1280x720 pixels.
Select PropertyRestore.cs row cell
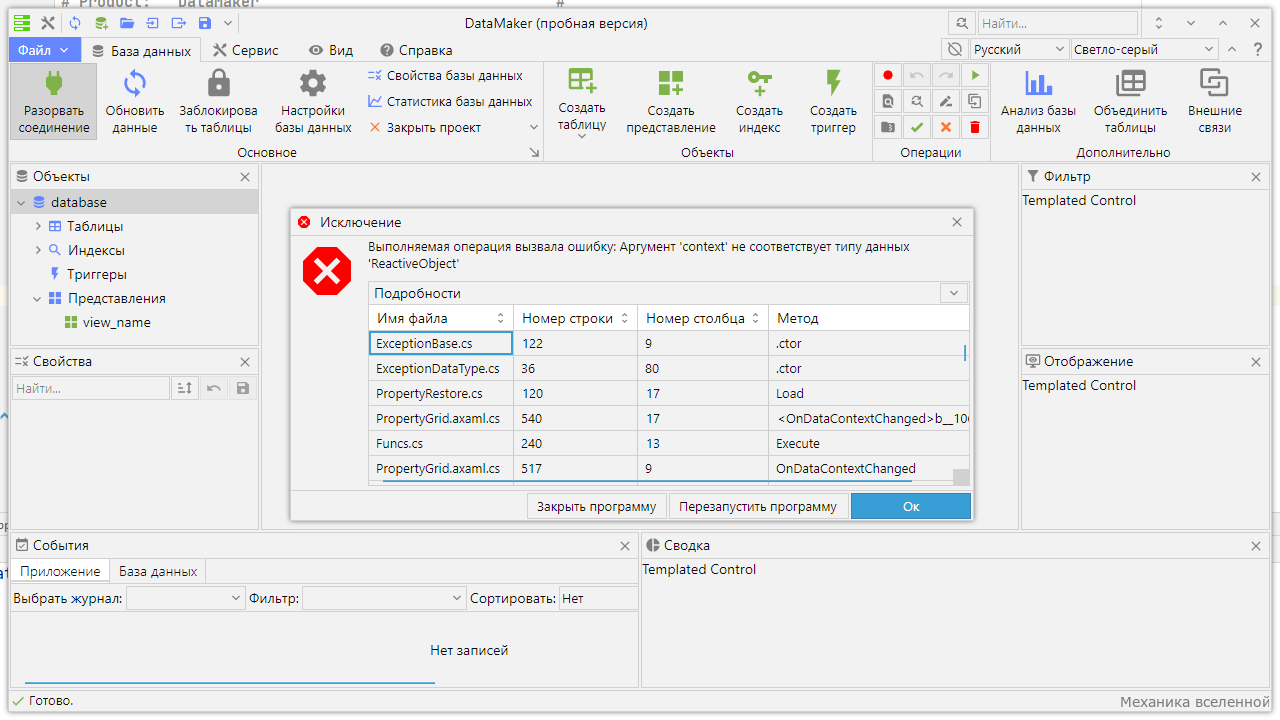click(440, 393)
